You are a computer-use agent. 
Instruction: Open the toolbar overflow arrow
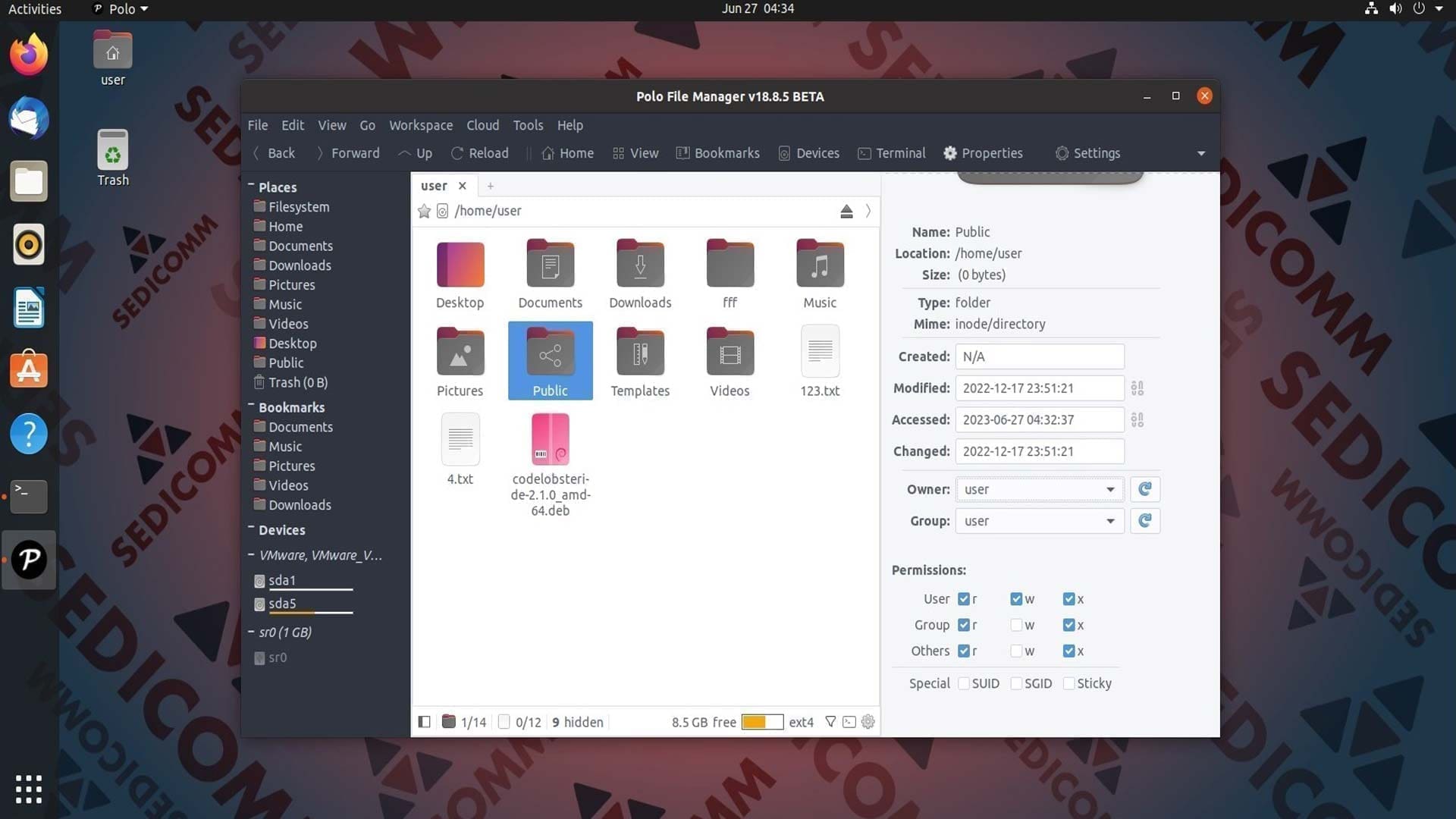click(x=1201, y=153)
